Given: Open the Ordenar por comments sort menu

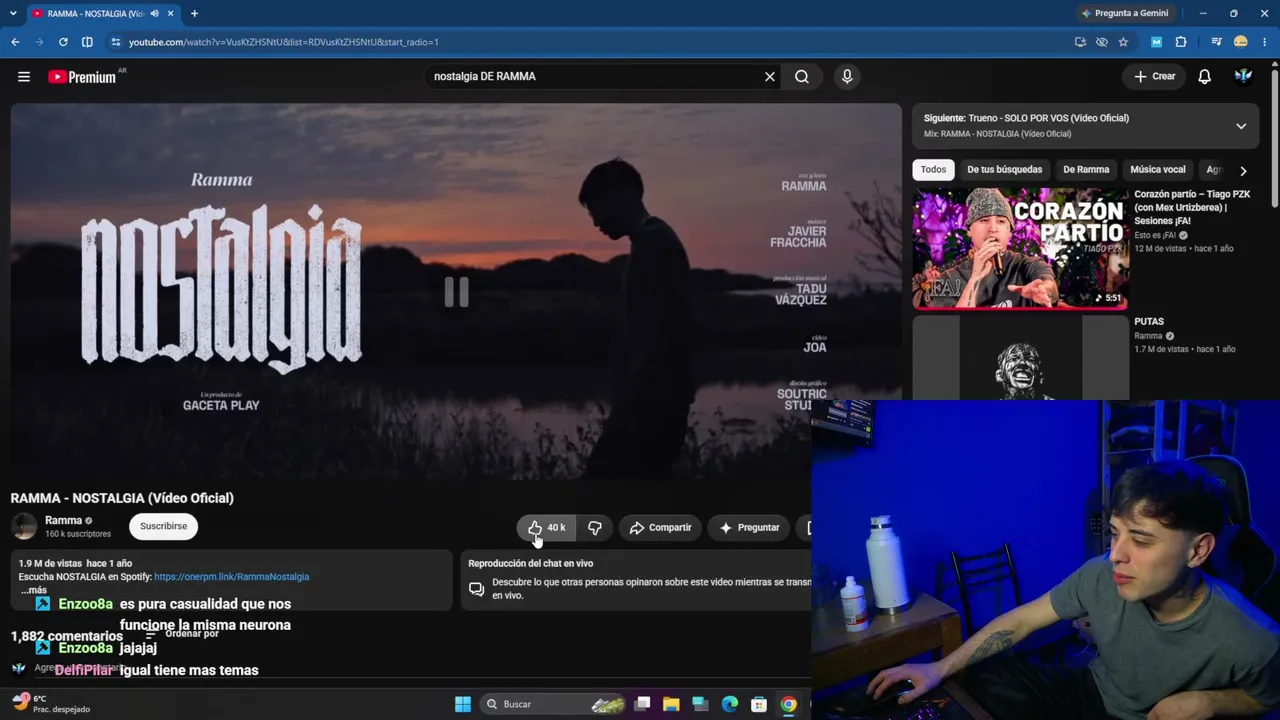Looking at the screenshot, I should [182, 634].
